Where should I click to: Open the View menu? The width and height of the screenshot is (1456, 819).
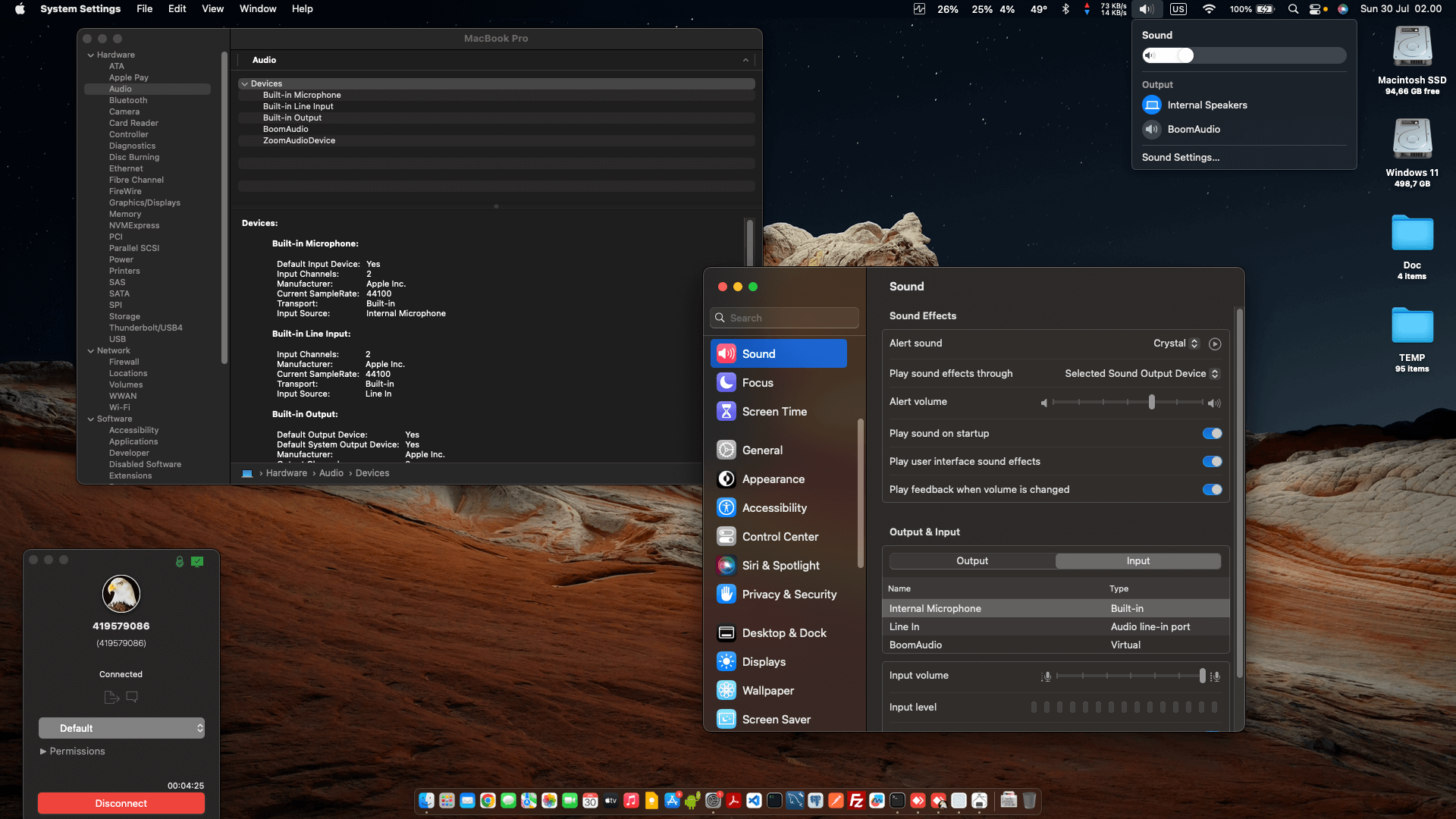tap(212, 9)
